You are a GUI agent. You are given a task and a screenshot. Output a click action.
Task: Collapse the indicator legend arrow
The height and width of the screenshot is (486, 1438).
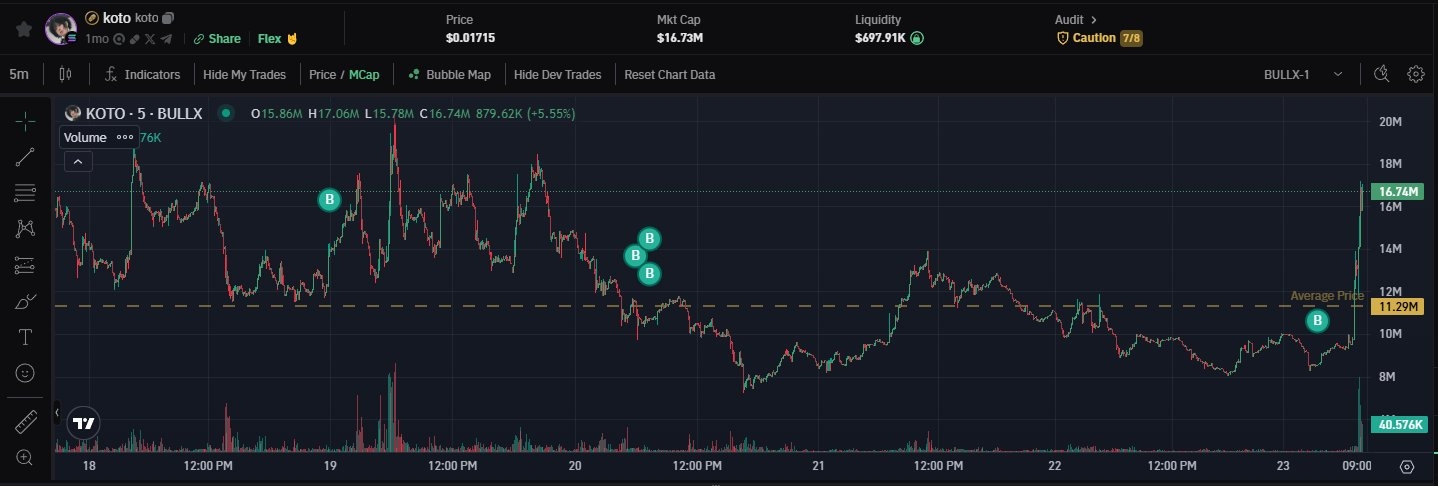click(79, 161)
